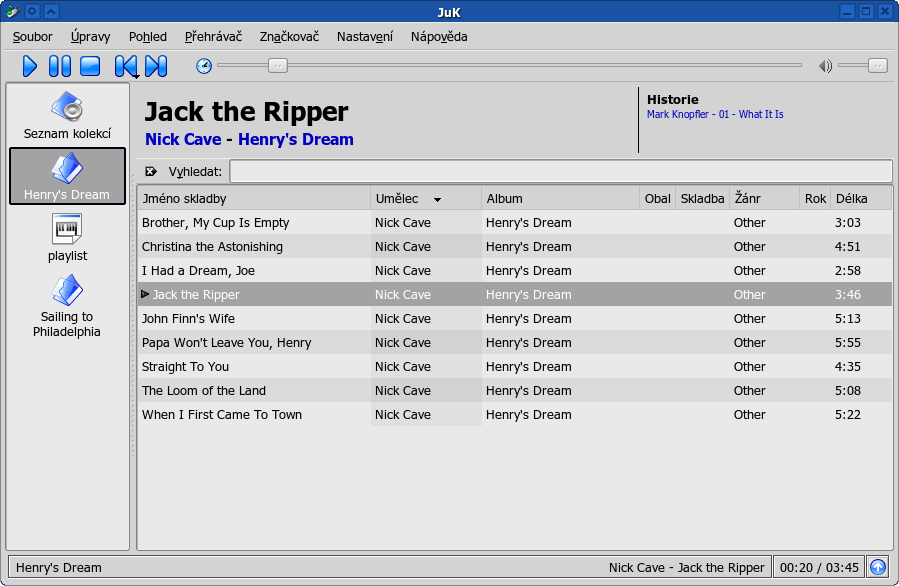
Task: Open the Nápověda menu
Action: tap(439, 37)
